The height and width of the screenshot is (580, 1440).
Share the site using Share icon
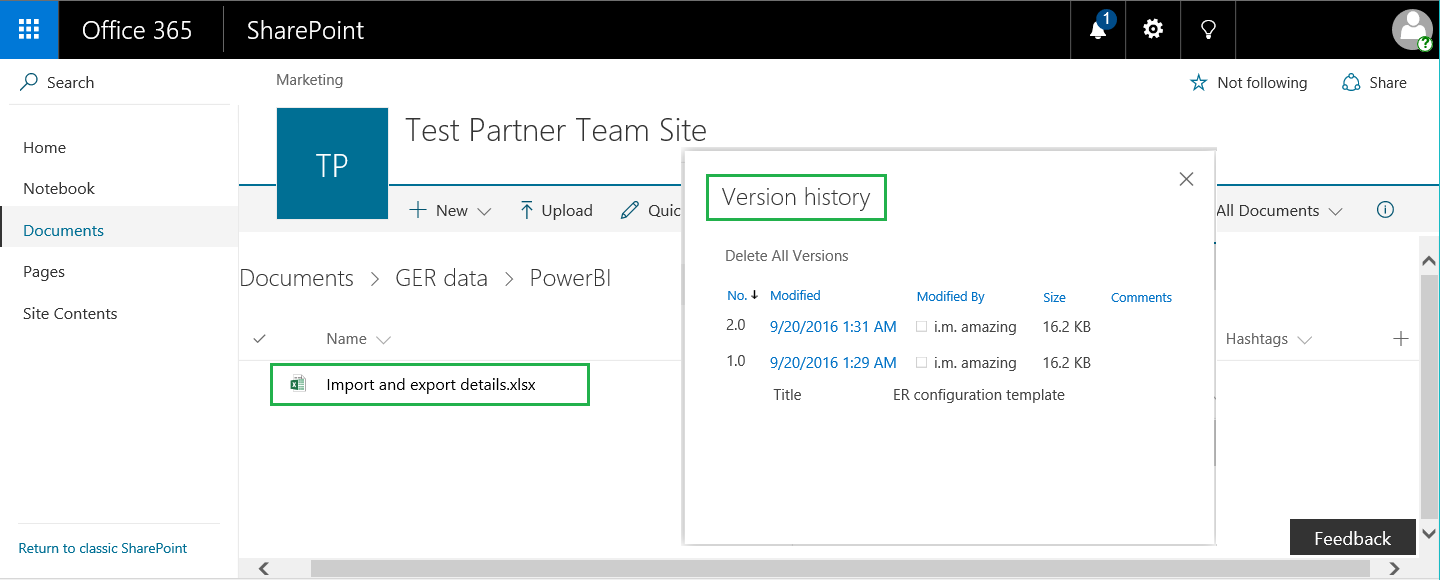[1352, 83]
